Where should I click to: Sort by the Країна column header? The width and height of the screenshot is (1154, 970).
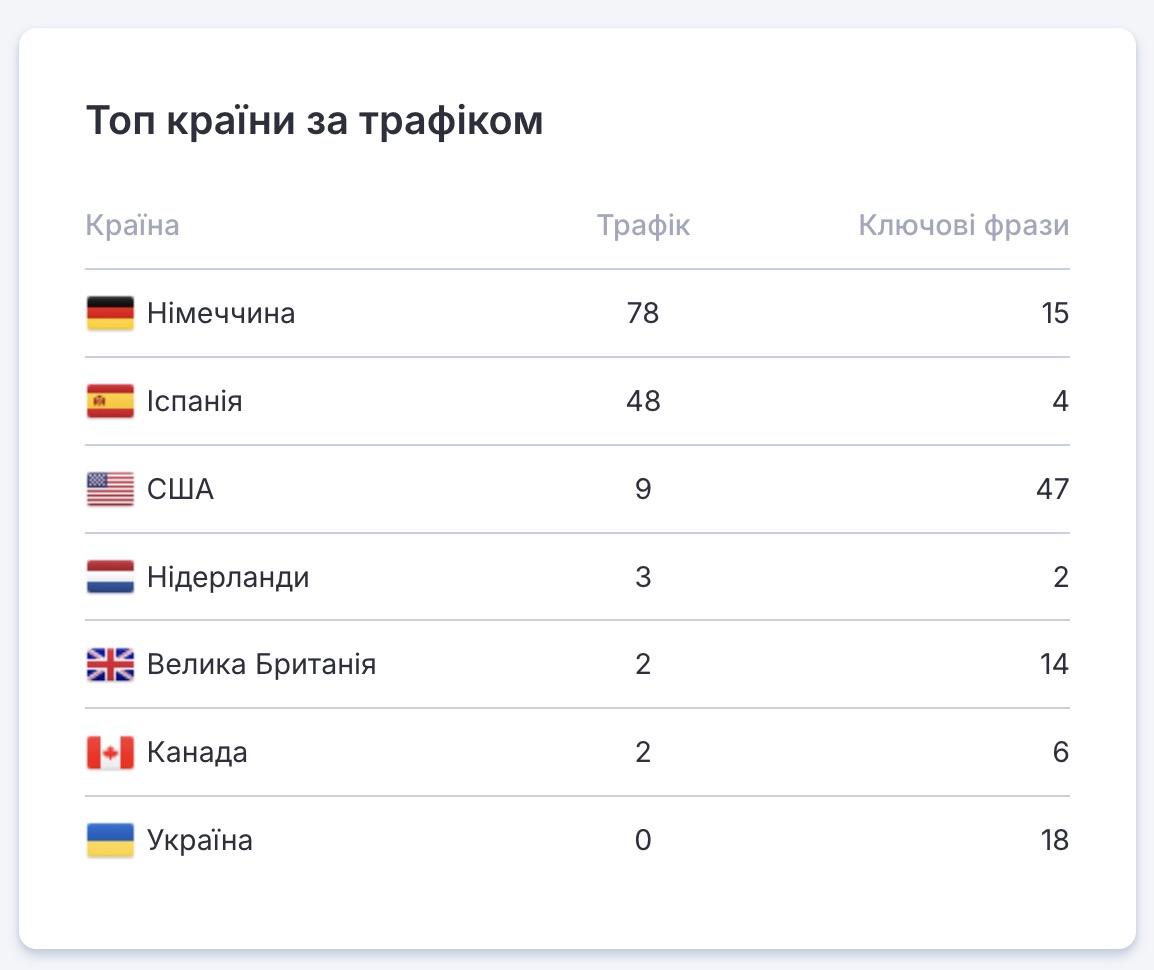coord(133,226)
